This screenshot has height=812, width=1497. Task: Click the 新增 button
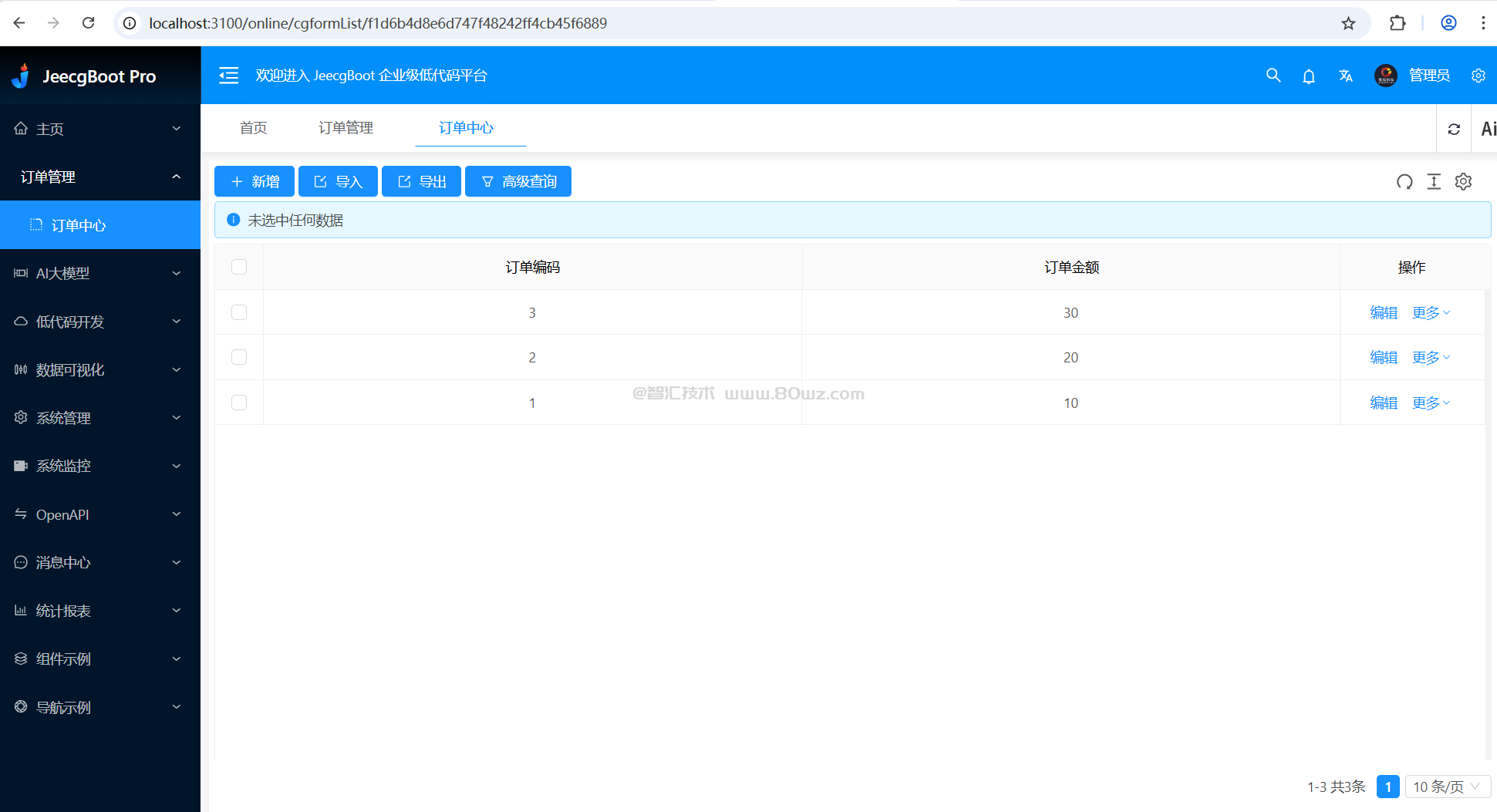click(255, 181)
